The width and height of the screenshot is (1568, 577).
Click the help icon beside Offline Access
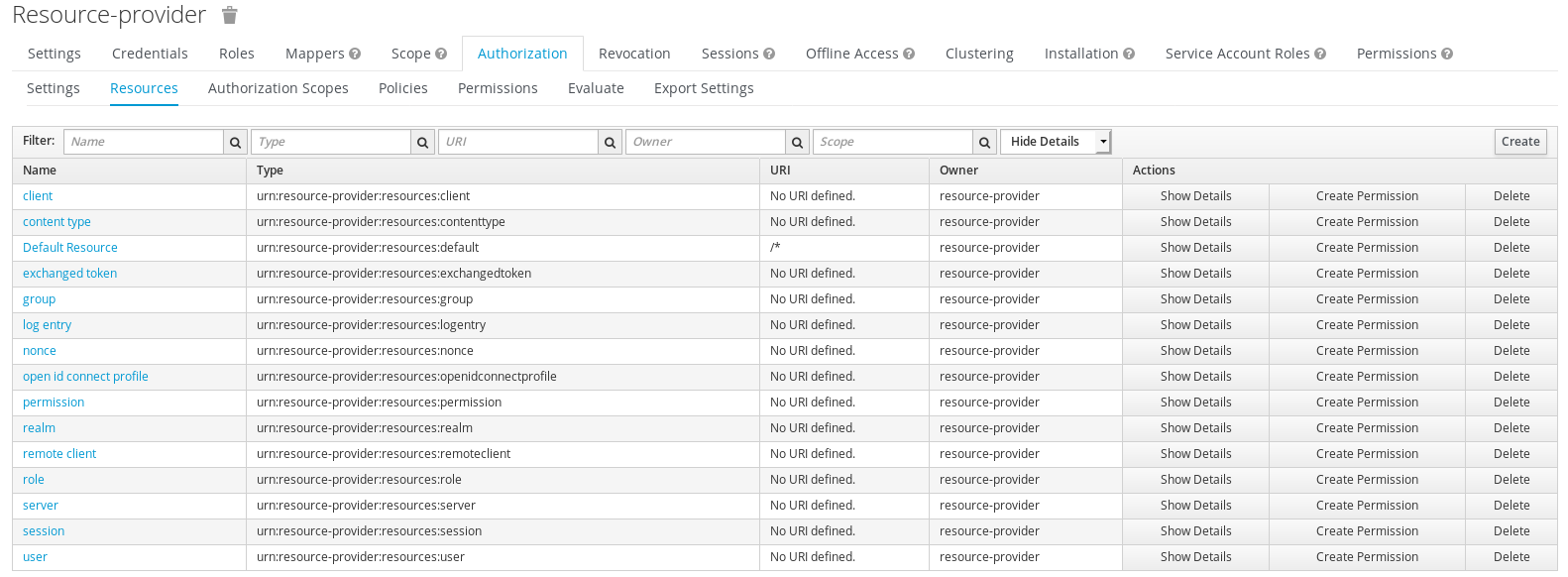pyautogui.click(x=909, y=54)
